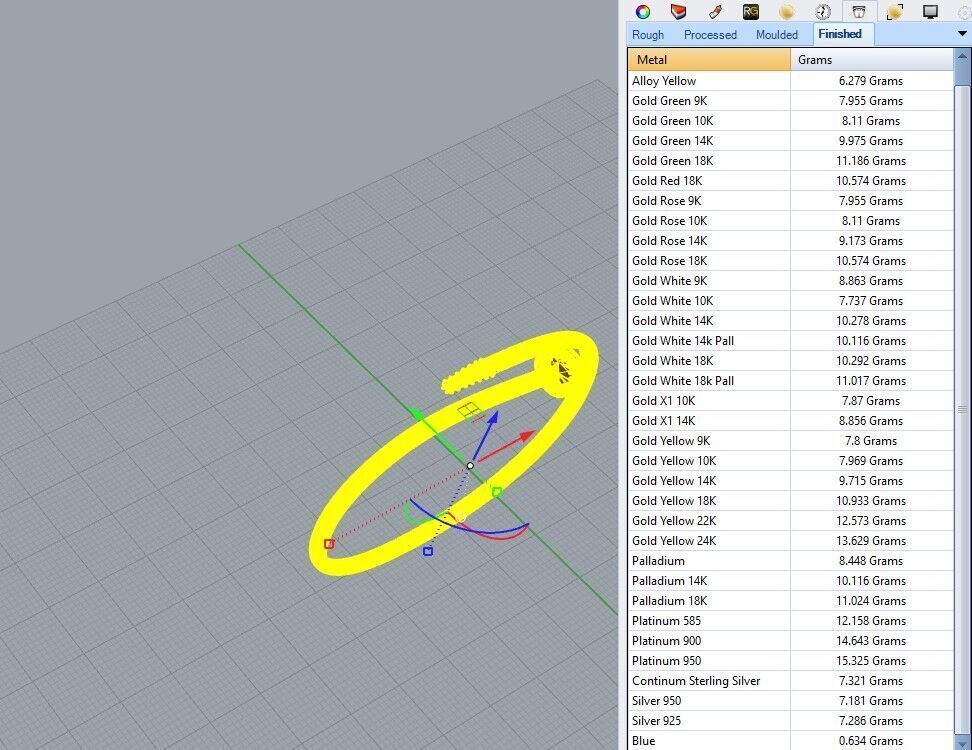Select the Gold Red 18K row

click(790, 180)
